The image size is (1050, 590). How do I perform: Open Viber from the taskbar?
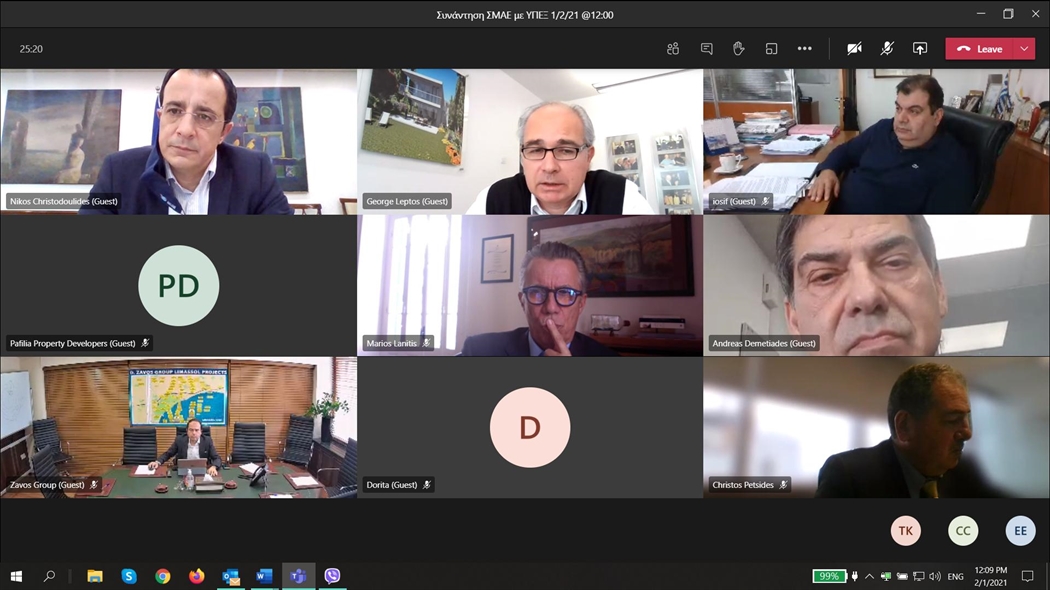(x=332, y=576)
